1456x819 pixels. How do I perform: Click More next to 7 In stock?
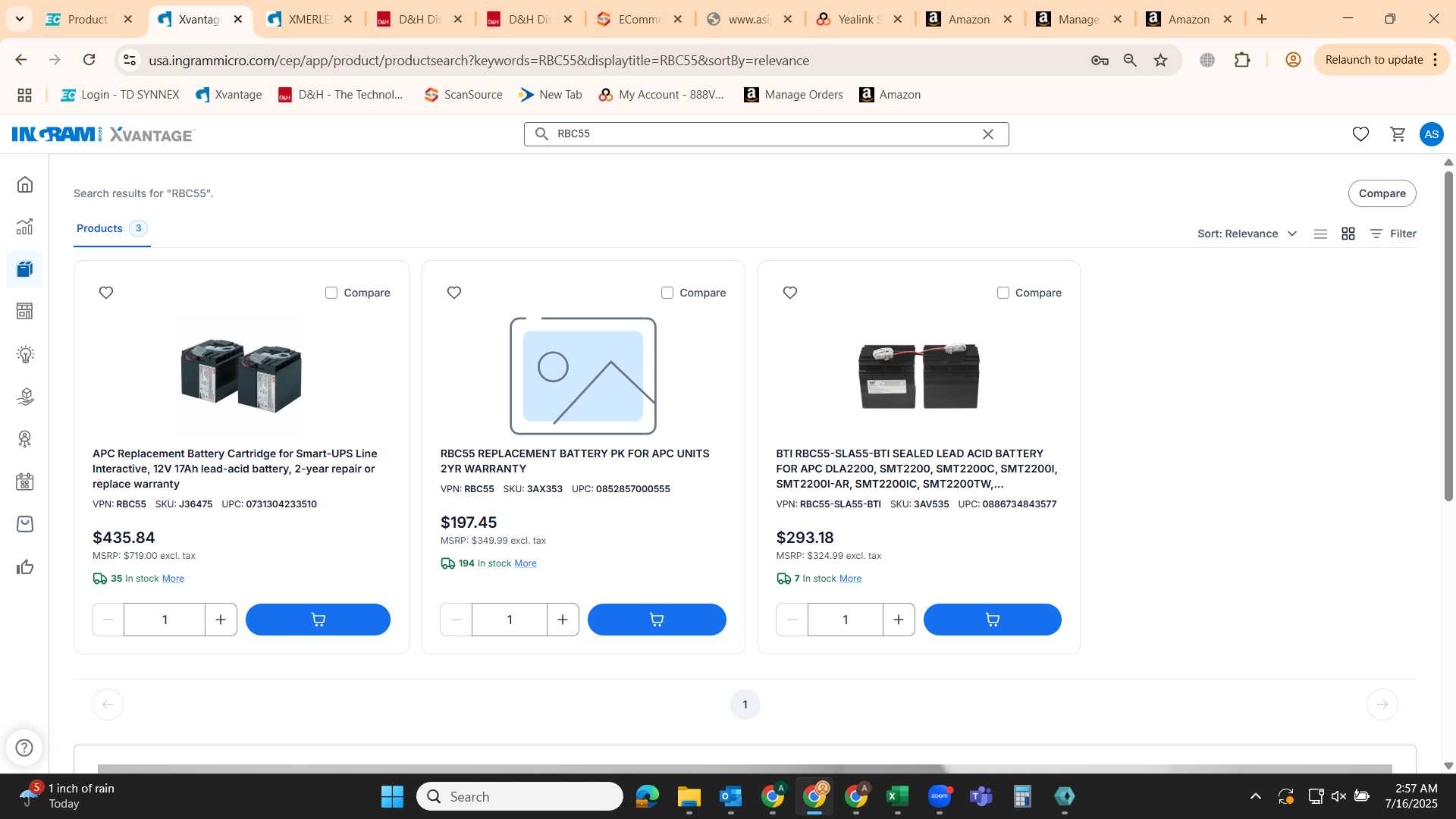pos(850,579)
